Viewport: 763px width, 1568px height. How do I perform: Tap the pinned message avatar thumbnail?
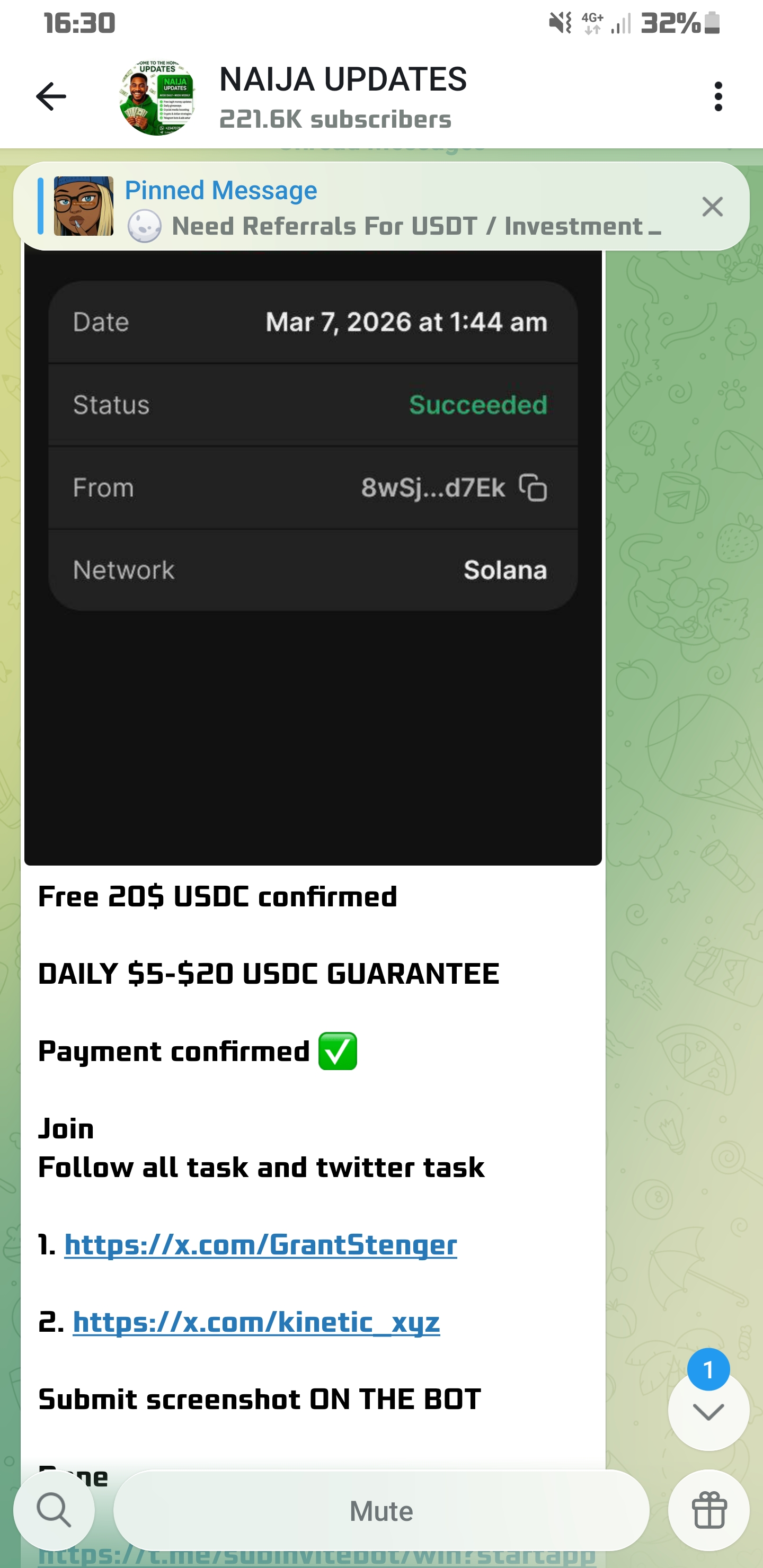(83, 207)
